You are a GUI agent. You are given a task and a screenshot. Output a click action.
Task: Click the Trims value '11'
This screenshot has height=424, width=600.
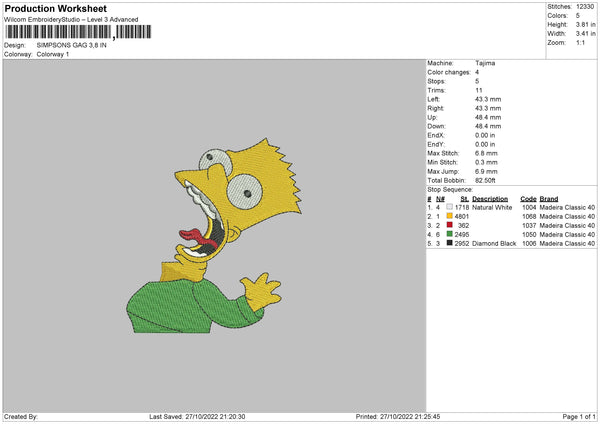[479, 90]
